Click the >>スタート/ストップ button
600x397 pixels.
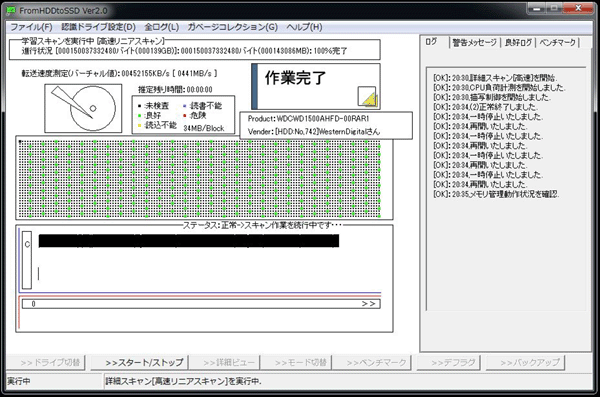tap(139, 363)
